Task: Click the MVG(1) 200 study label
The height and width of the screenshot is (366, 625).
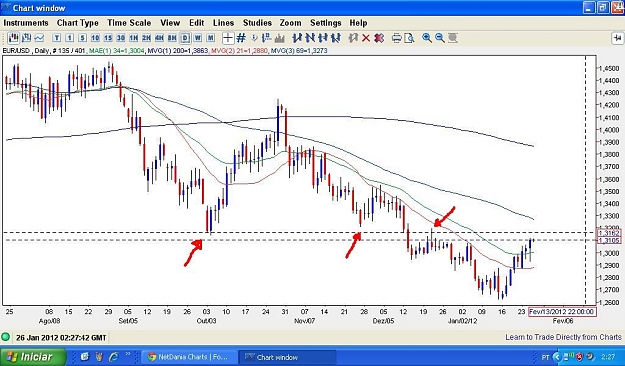Action: point(178,51)
